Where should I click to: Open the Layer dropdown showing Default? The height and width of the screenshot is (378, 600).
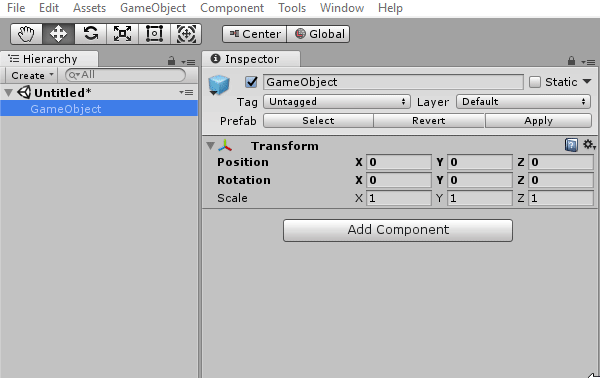click(x=523, y=102)
